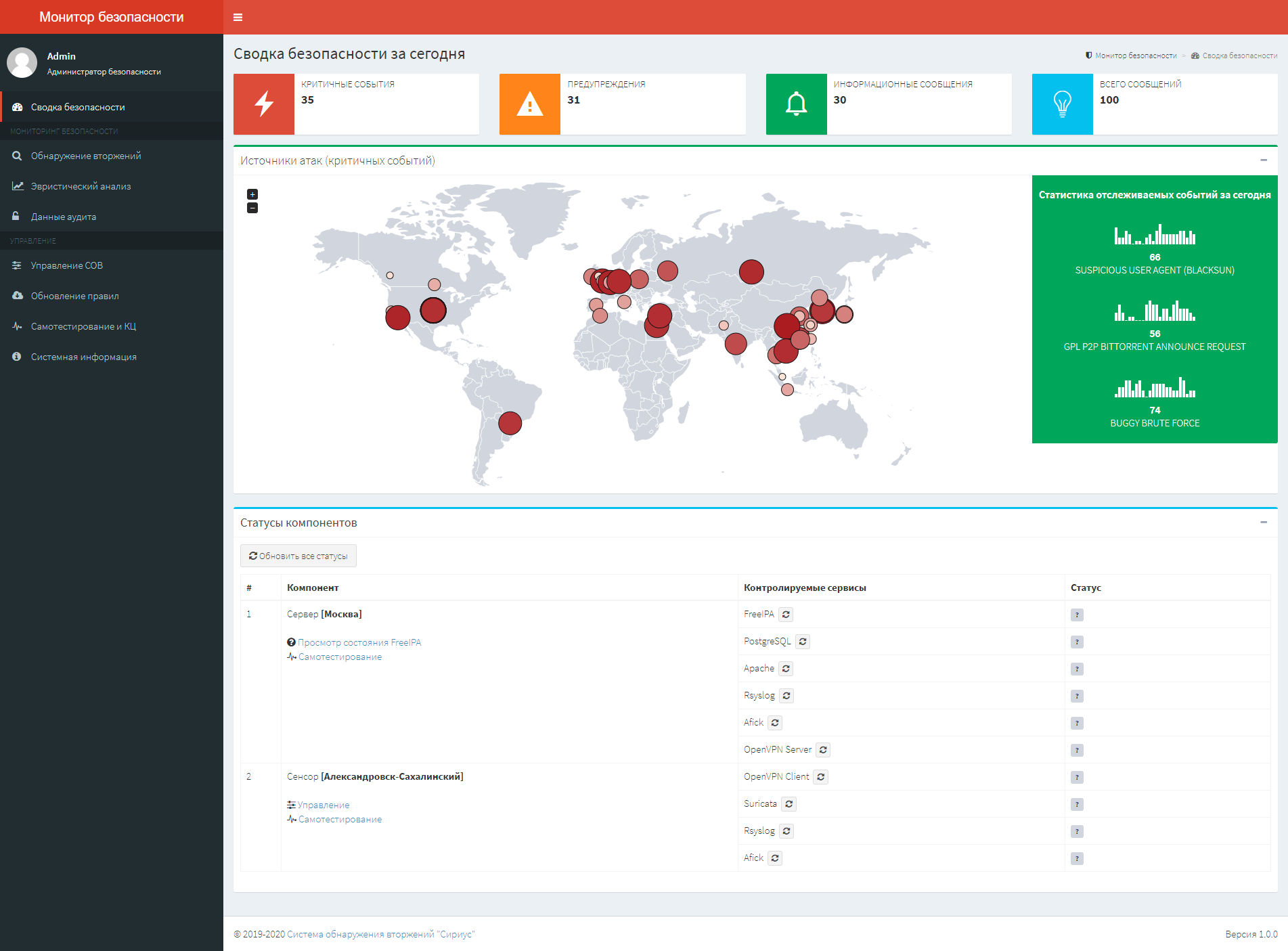Click the orange warning triangle icon
This screenshot has width=1288, height=951.
coord(530,104)
